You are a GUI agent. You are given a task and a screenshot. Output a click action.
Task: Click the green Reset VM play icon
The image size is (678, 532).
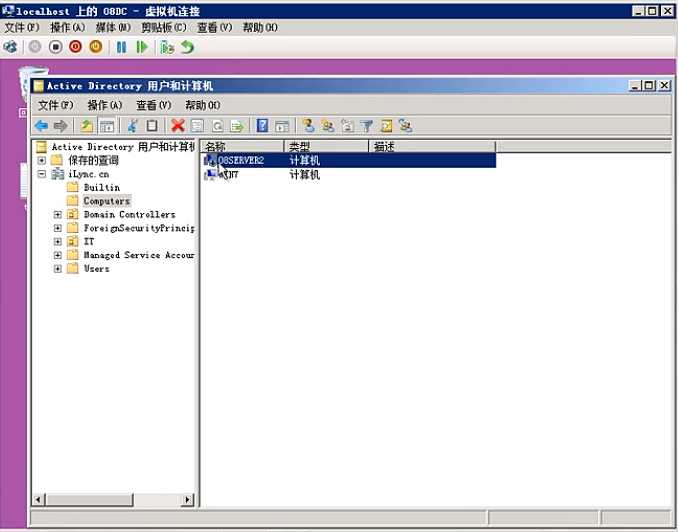coord(142,47)
